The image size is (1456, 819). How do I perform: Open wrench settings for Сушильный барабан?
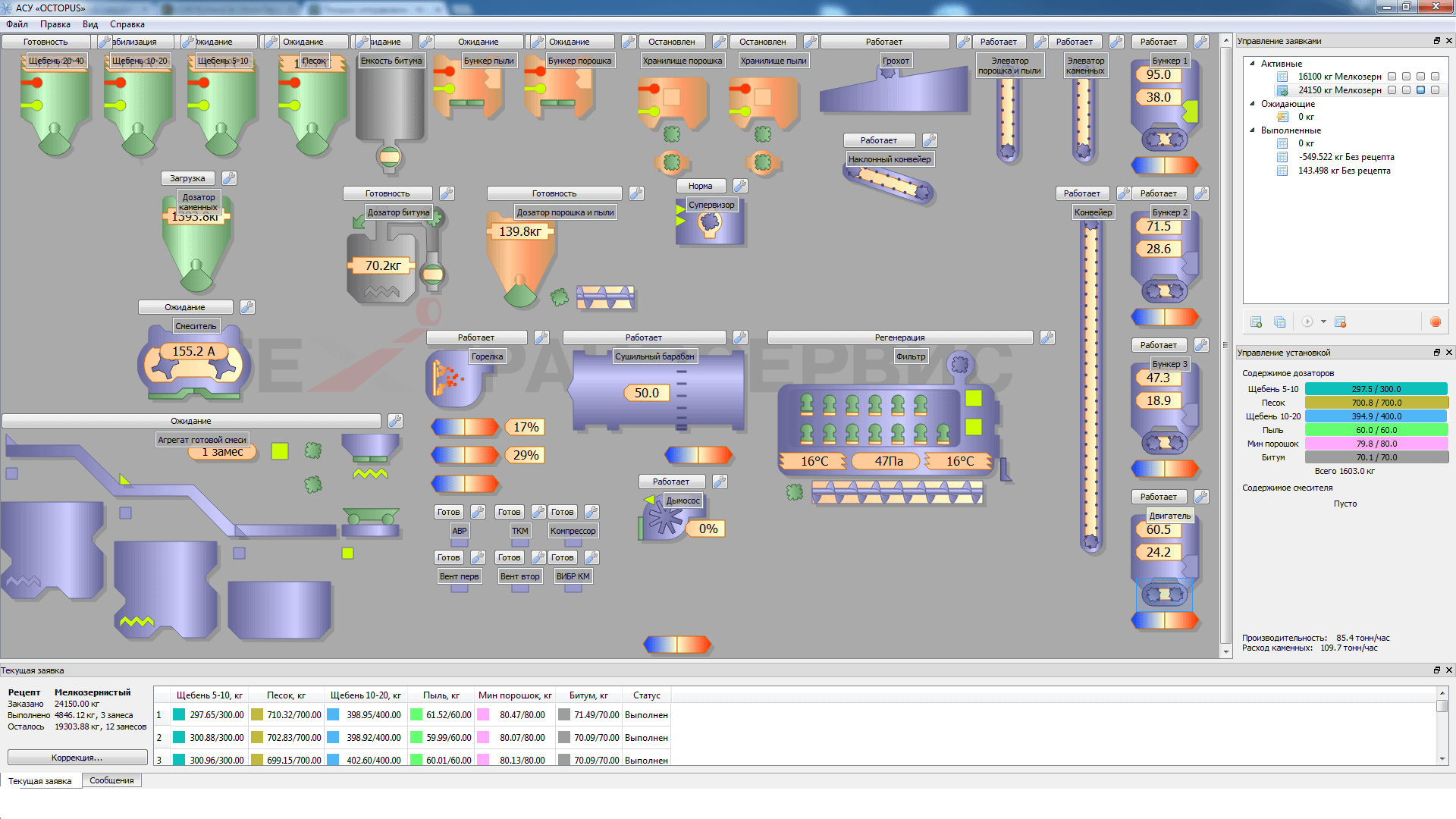[x=740, y=337]
